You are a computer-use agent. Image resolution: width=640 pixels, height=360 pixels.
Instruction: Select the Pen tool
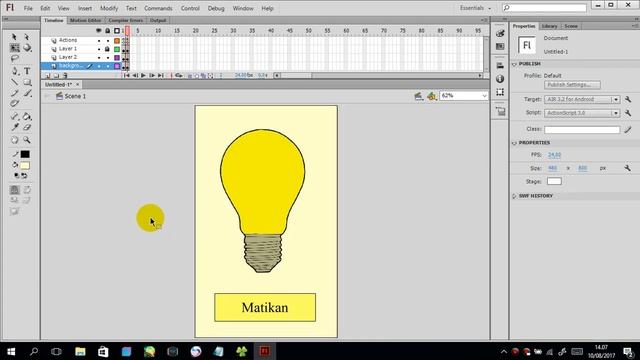coord(14,71)
